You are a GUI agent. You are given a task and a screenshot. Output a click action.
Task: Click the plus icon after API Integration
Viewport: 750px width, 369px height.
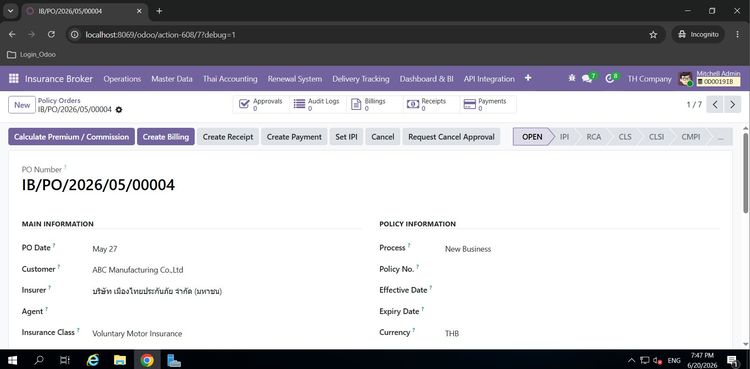point(528,78)
